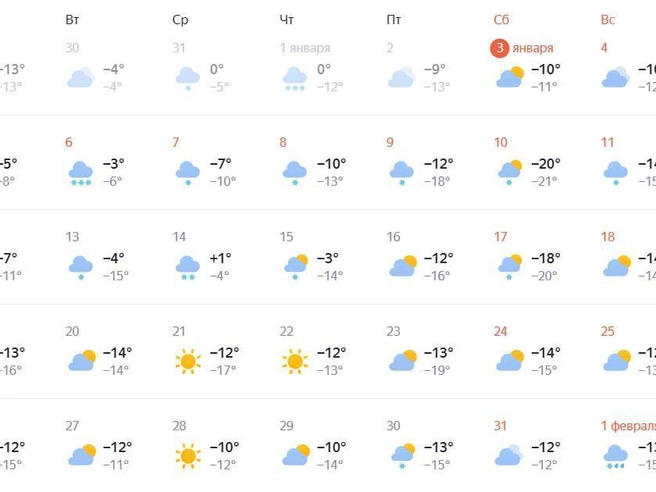The width and height of the screenshot is (656, 492).
Task: Click the partly sunny snow icon on January 10
Action: pos(510,172)
